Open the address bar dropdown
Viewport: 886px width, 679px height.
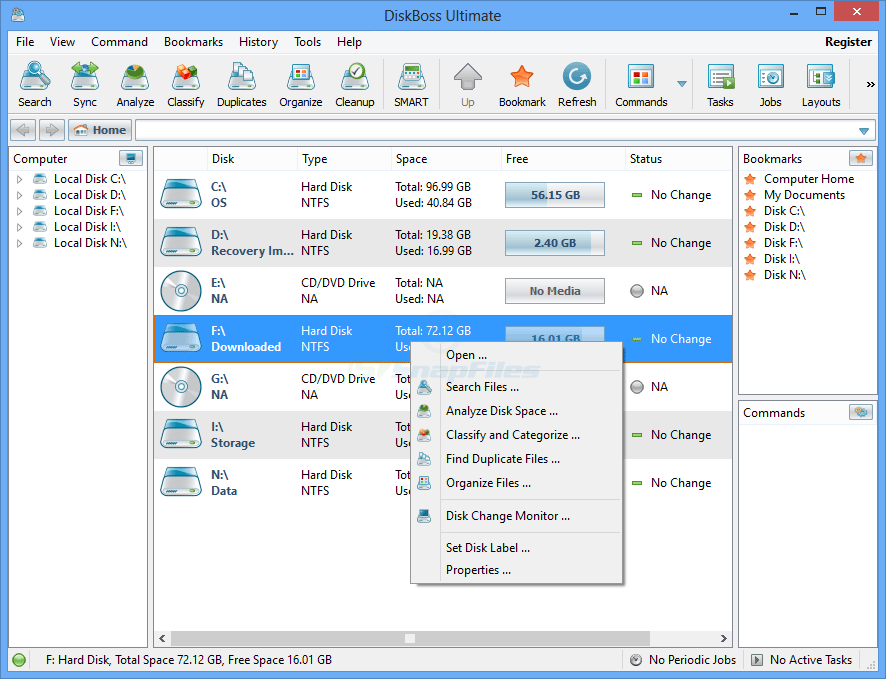863,131
